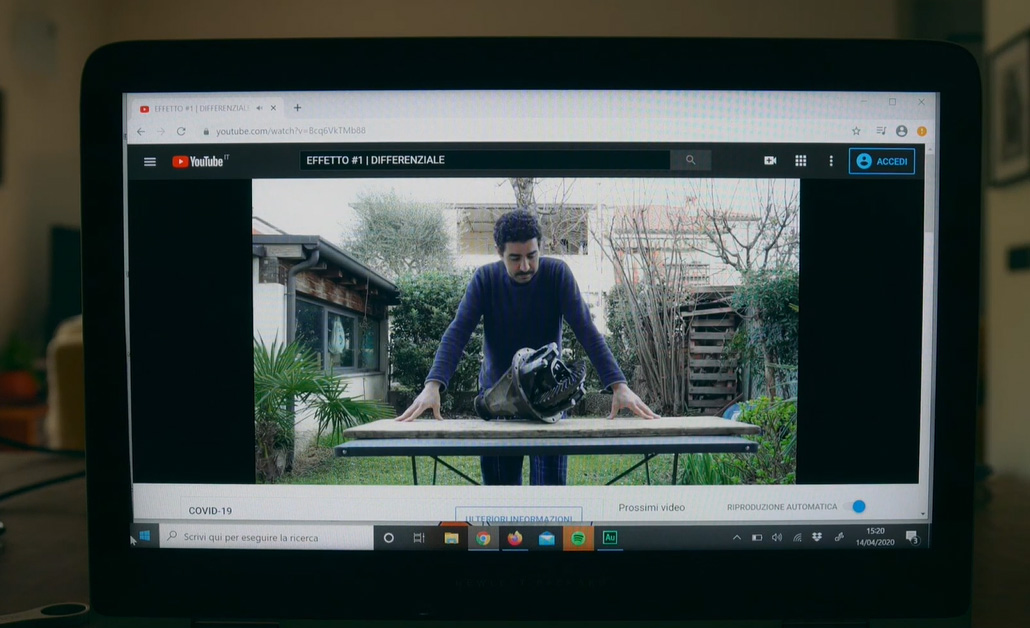Open the YouTube hamburger guide menu

pos(150,162)
